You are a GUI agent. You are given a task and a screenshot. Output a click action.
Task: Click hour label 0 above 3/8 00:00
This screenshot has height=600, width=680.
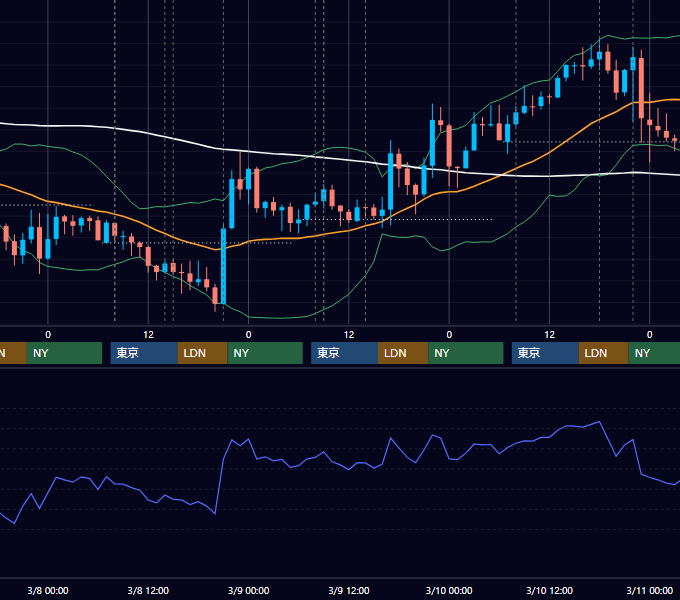point(48,335)
